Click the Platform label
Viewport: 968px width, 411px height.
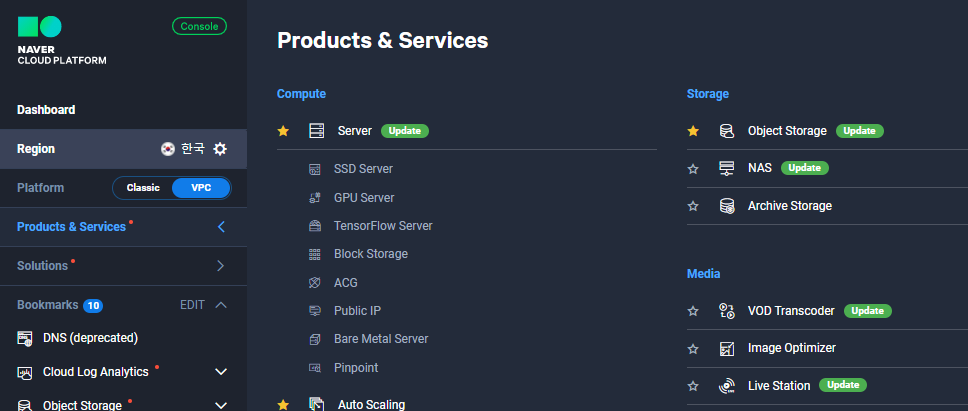(40, 188)
